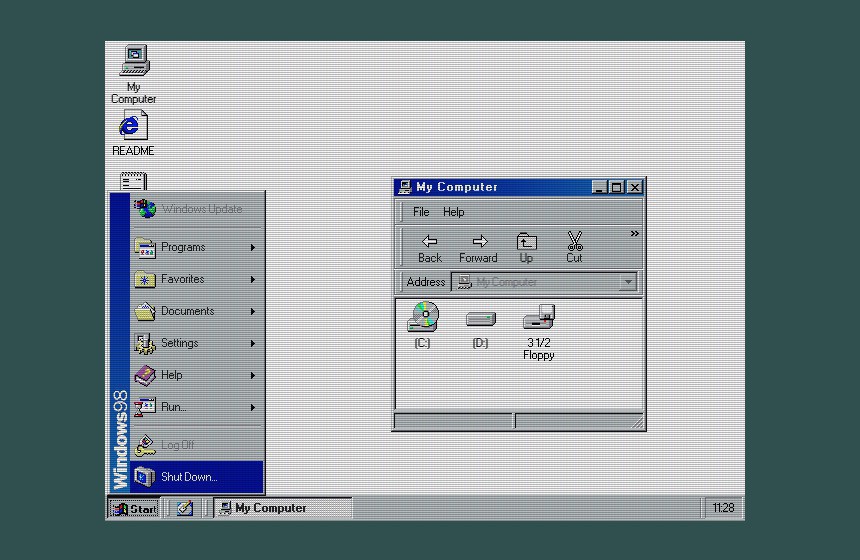The image size is (860, 560).
Task: Click the Up folder toolbar button
Action: click(x=527, y=248)
